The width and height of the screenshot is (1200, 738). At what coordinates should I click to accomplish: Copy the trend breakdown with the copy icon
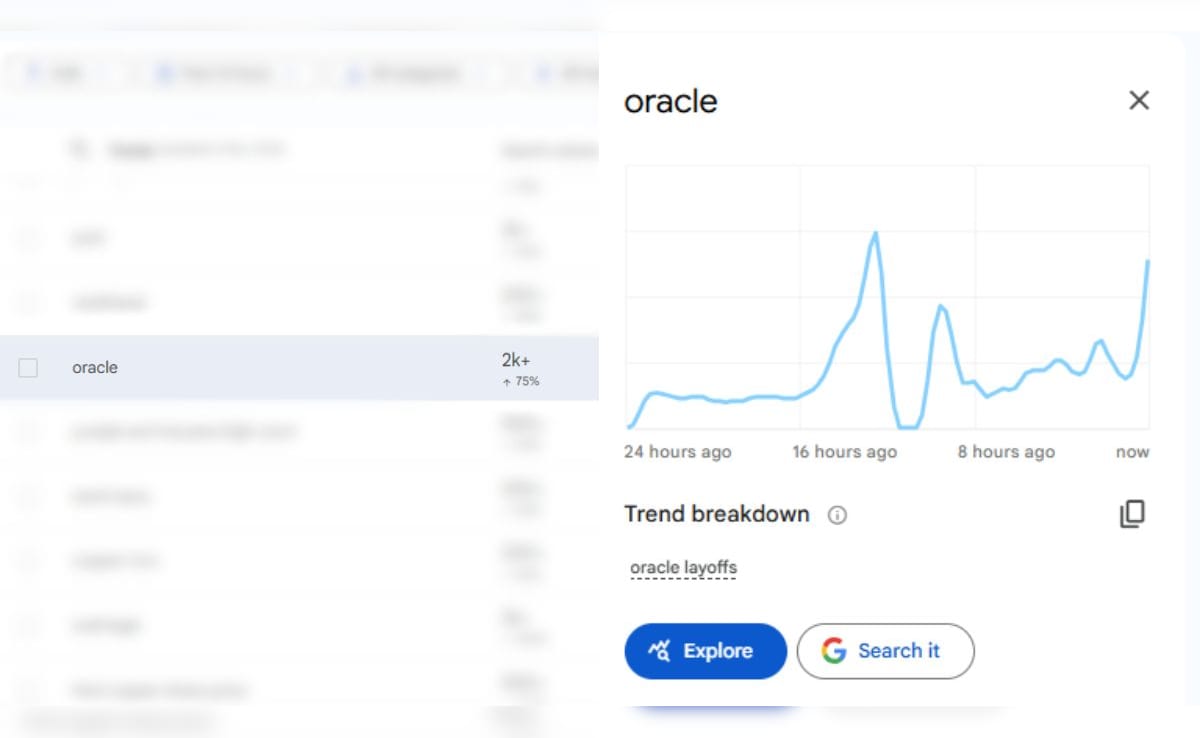point(1132,514)
